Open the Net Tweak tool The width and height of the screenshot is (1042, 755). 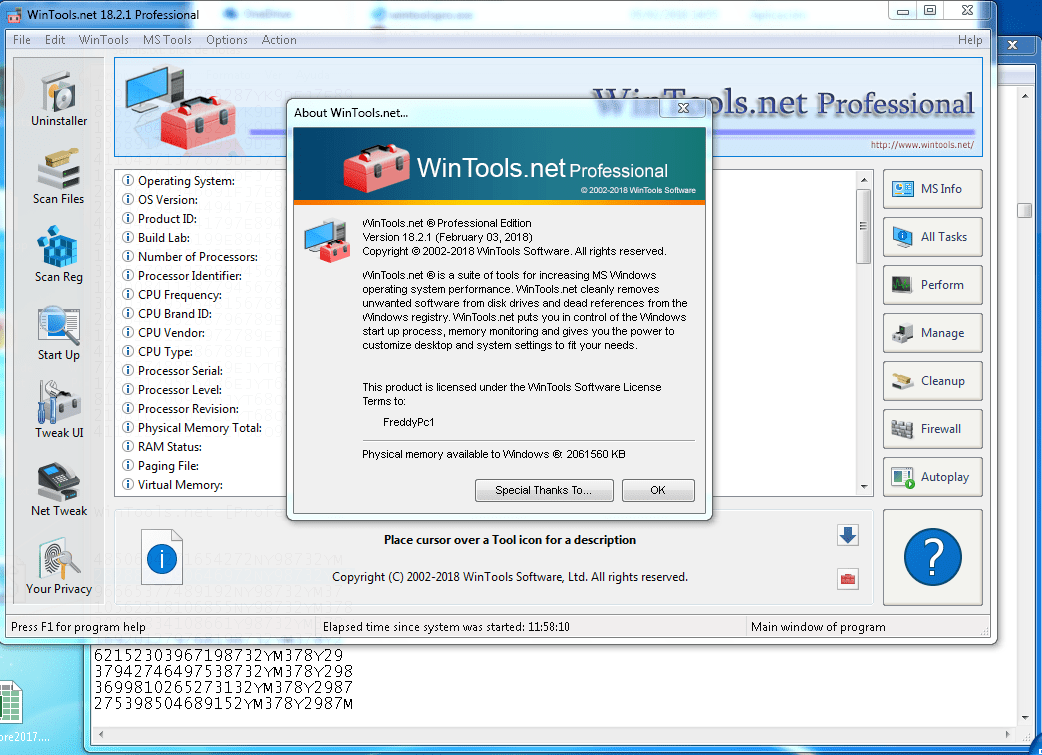point(58,488)
